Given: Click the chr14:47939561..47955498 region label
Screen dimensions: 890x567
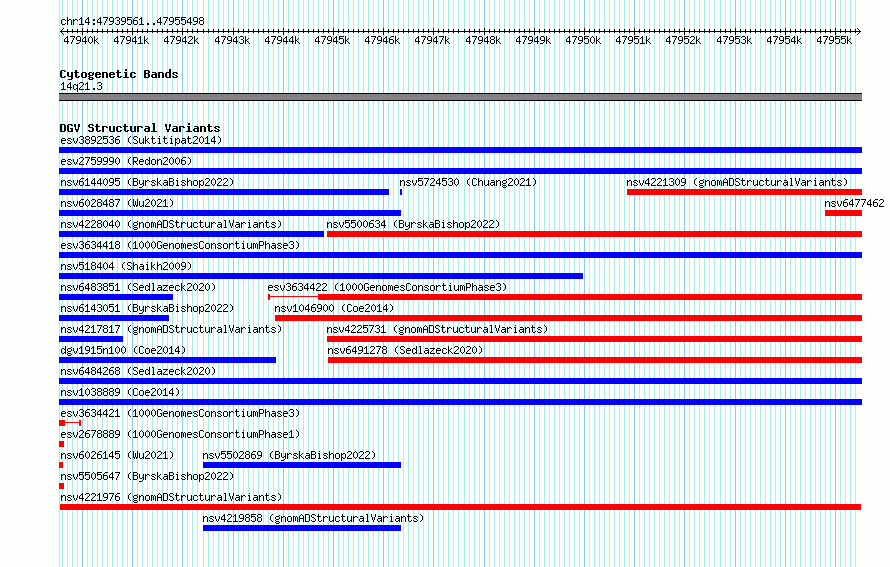Looking at the screenshot, I should pos(132,21).
